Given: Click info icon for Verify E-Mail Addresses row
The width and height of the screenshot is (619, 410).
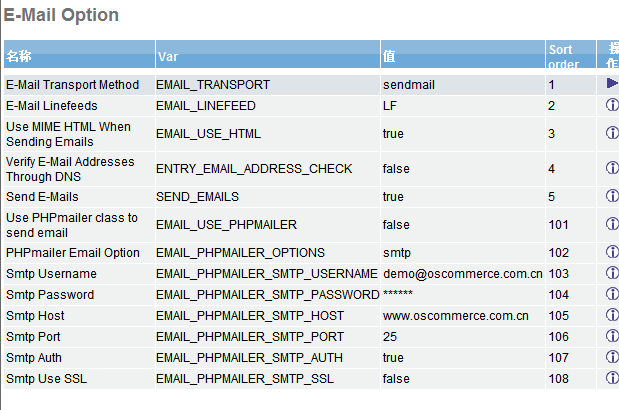Looking at the screenshot, I should (612, 168).
